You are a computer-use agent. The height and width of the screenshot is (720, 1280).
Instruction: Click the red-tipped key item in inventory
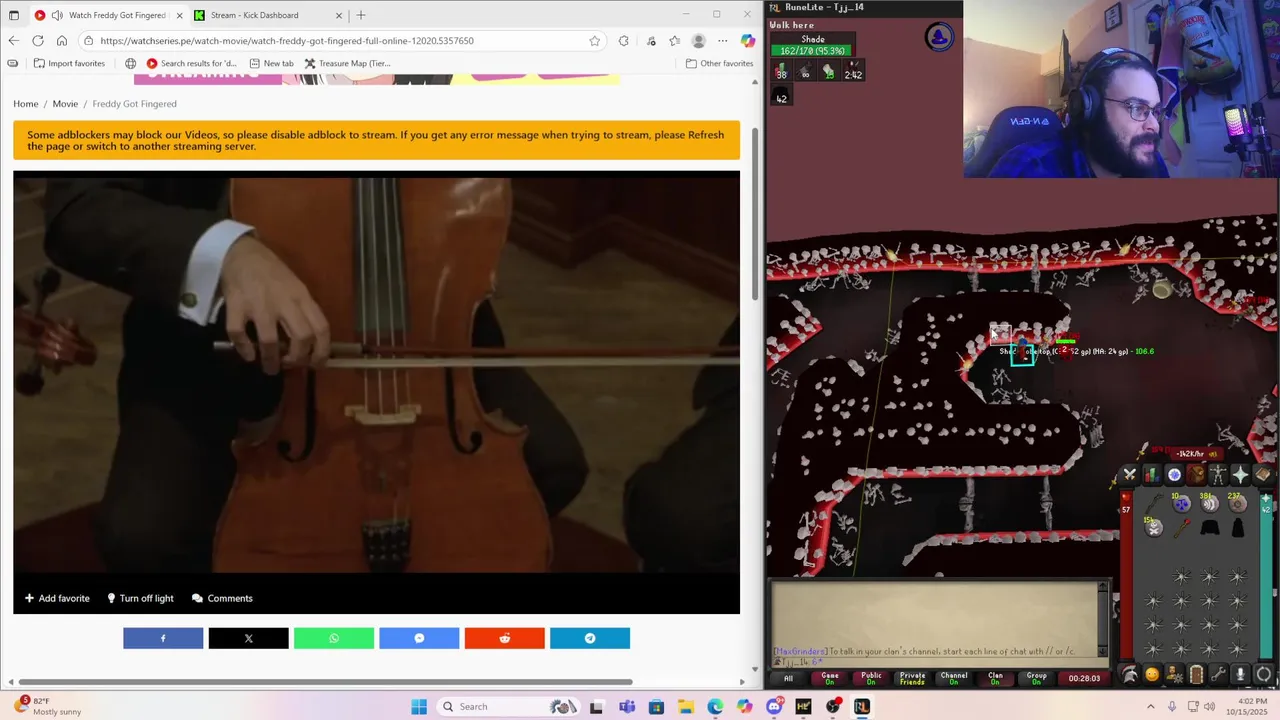[1182, 528]
